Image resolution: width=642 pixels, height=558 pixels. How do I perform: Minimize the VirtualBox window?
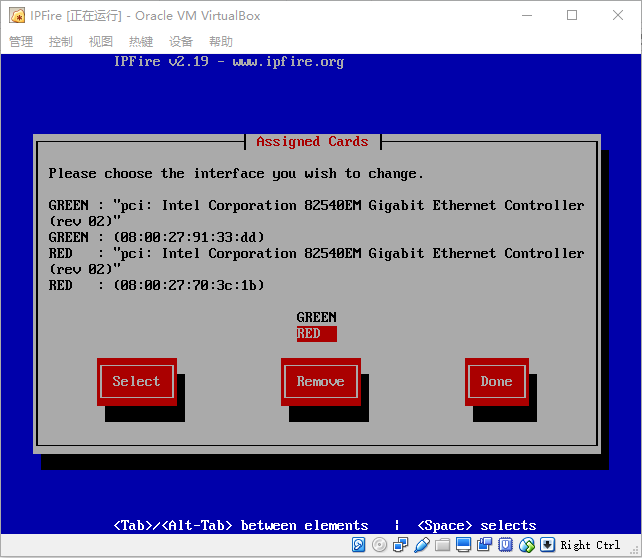pos(527,16)
